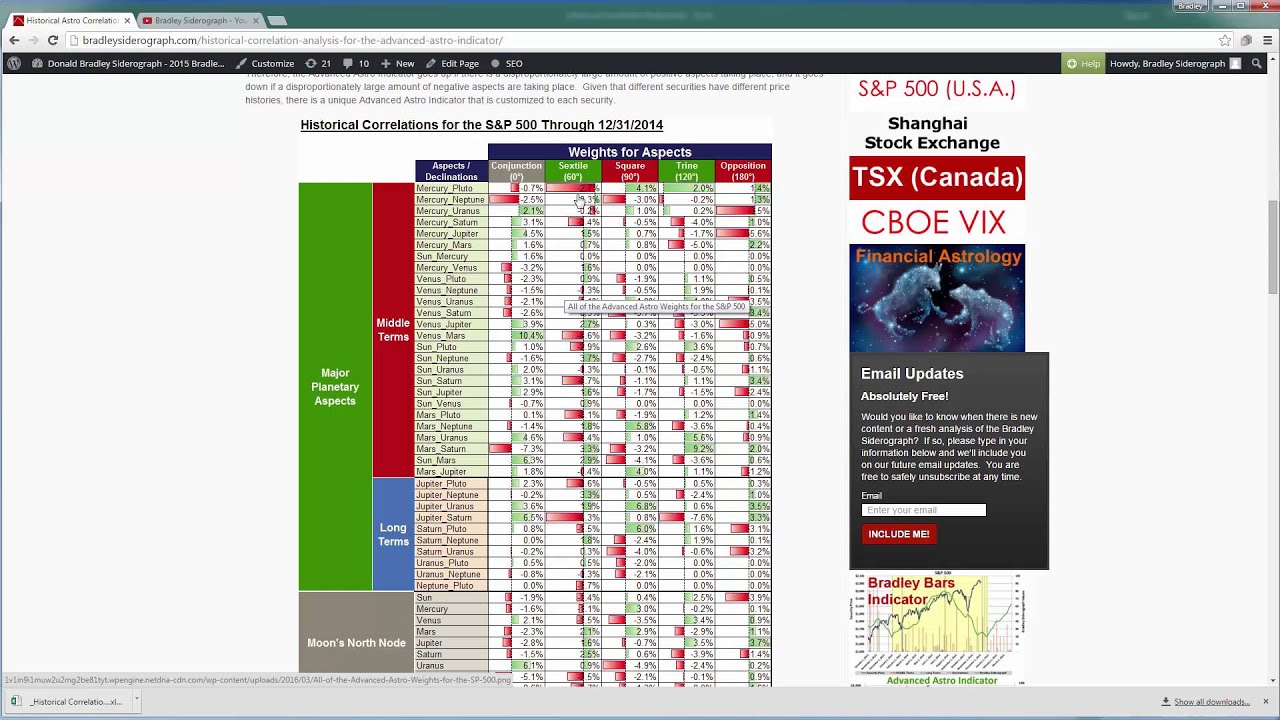Image resolution: width=1280 pixels, height=720 pixels.
Task: Click the Sextile (60°) column header
Action: point(573,171)
